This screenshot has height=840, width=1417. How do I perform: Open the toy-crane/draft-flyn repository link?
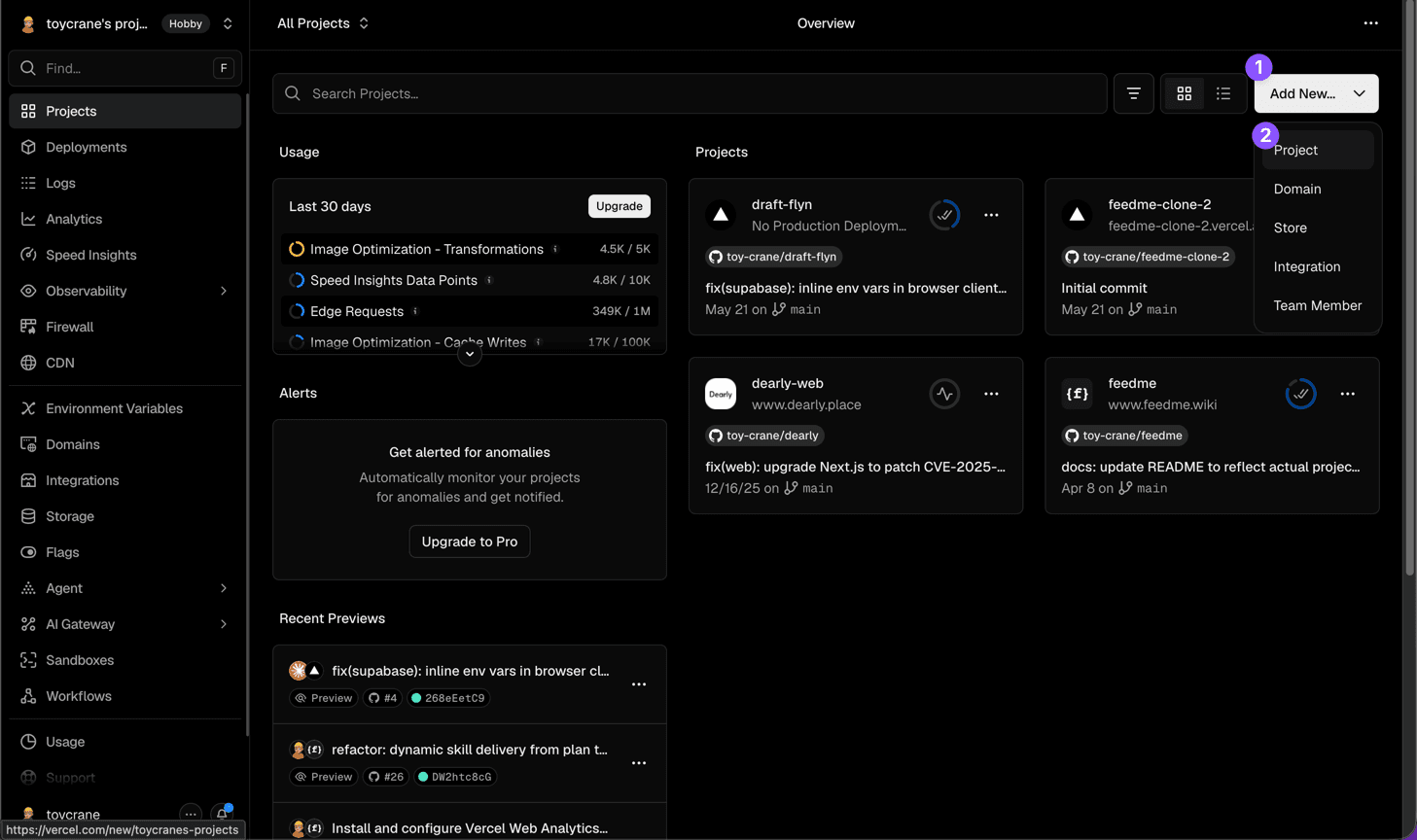point(773,257)
